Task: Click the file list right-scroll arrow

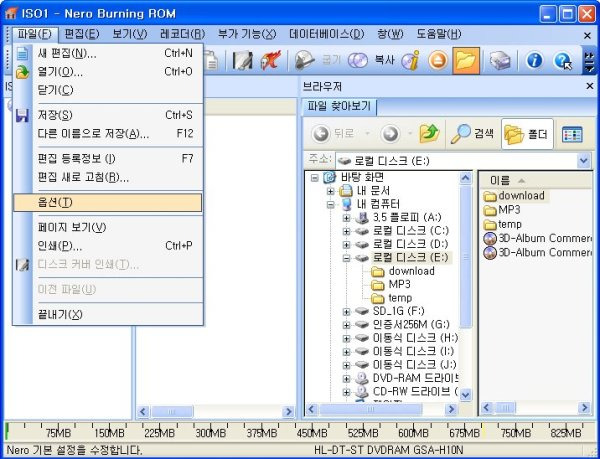Action: click(x=584, y=408)
